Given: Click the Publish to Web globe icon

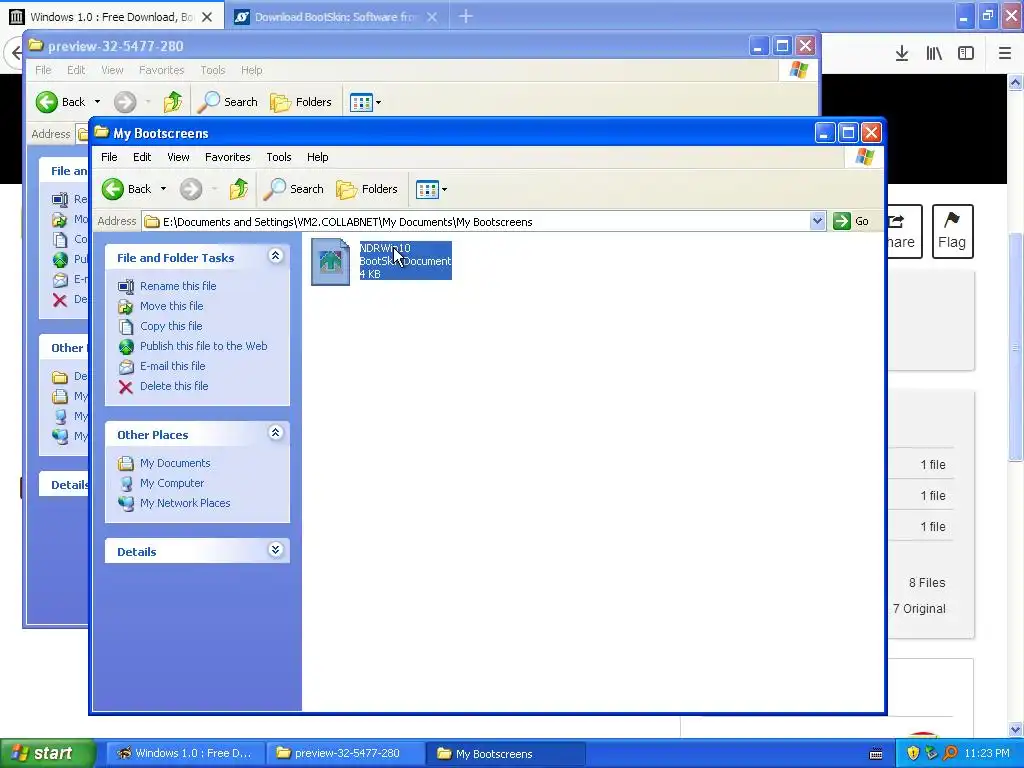Looking at the screenshot, I should [126, 347].
